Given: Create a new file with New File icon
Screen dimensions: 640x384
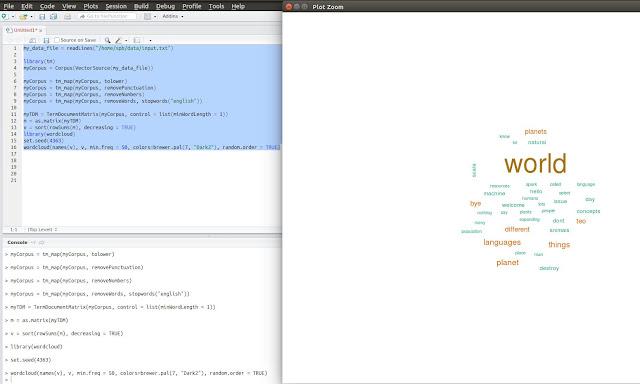Looking at the screenshot, I should (x=4, y=16).
